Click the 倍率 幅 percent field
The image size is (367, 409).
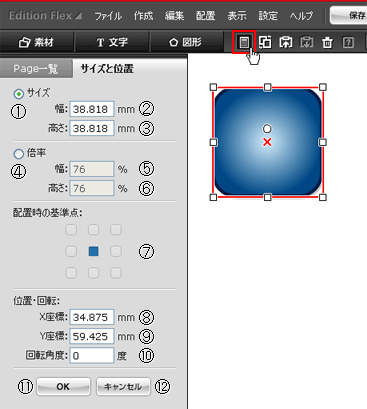tap(92, 169)
